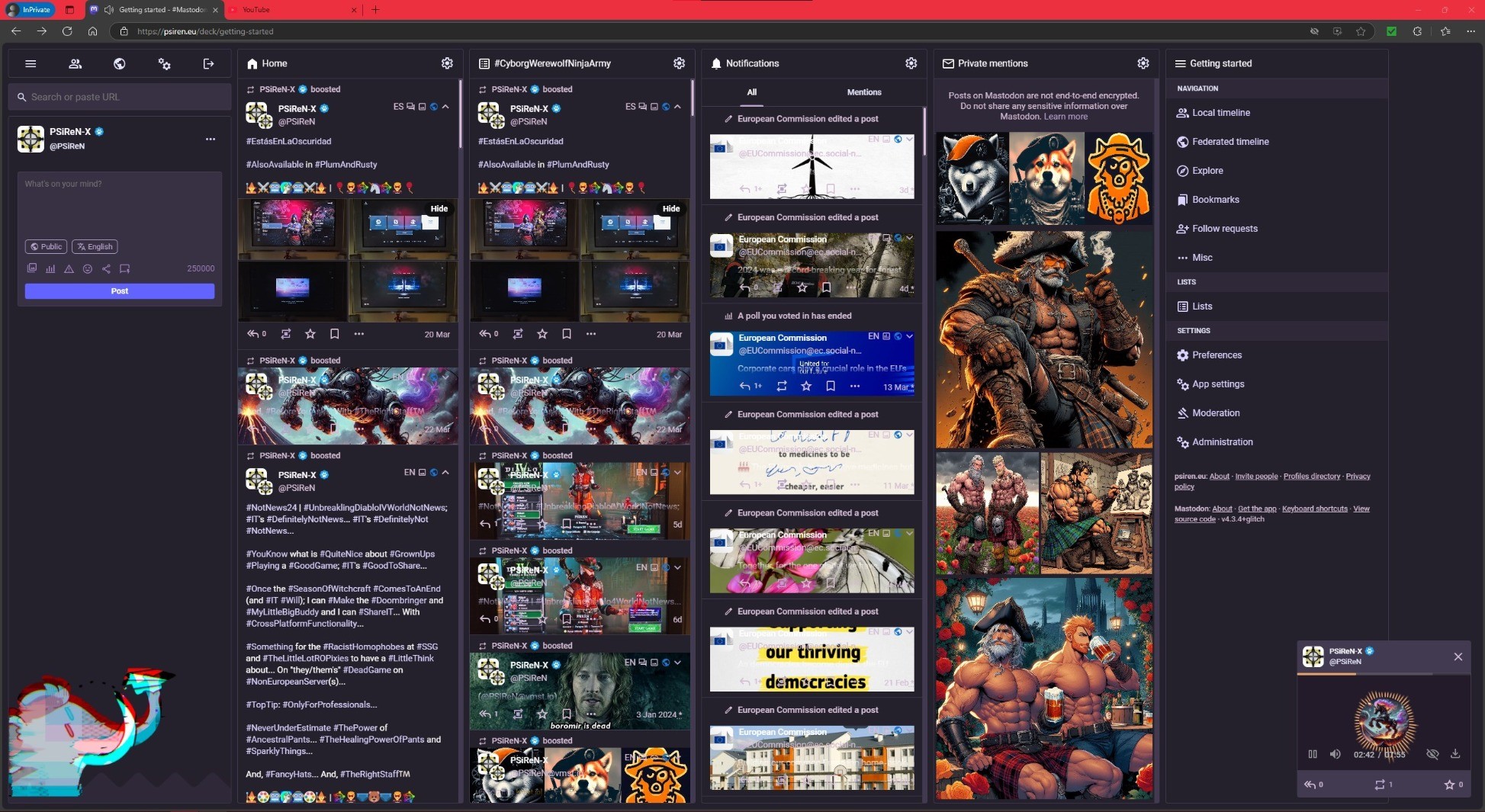Focus the 'What's on your mind?' text box

coord(120,204)
